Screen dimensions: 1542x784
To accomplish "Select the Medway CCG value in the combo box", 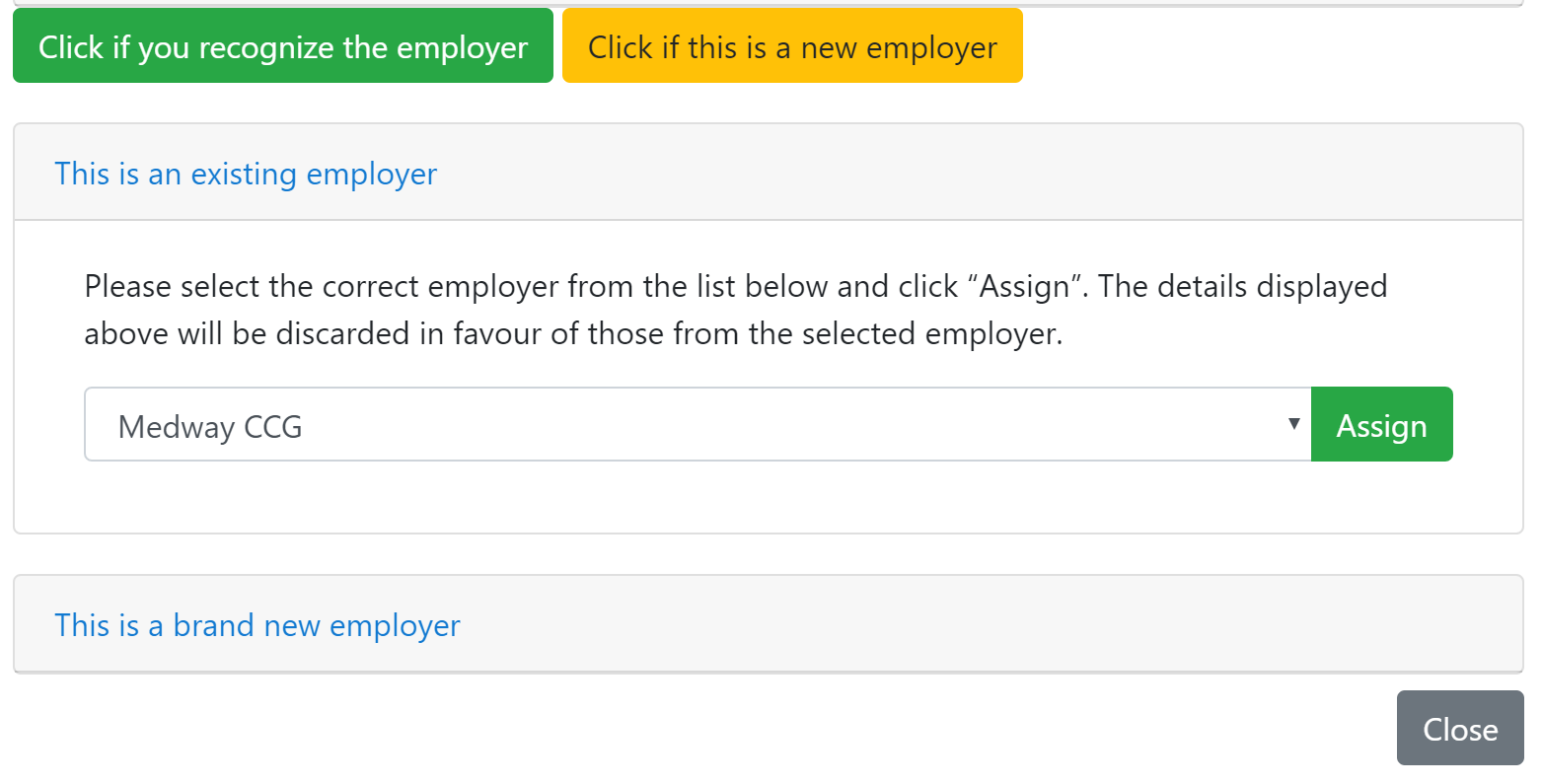I will [210, 427].
